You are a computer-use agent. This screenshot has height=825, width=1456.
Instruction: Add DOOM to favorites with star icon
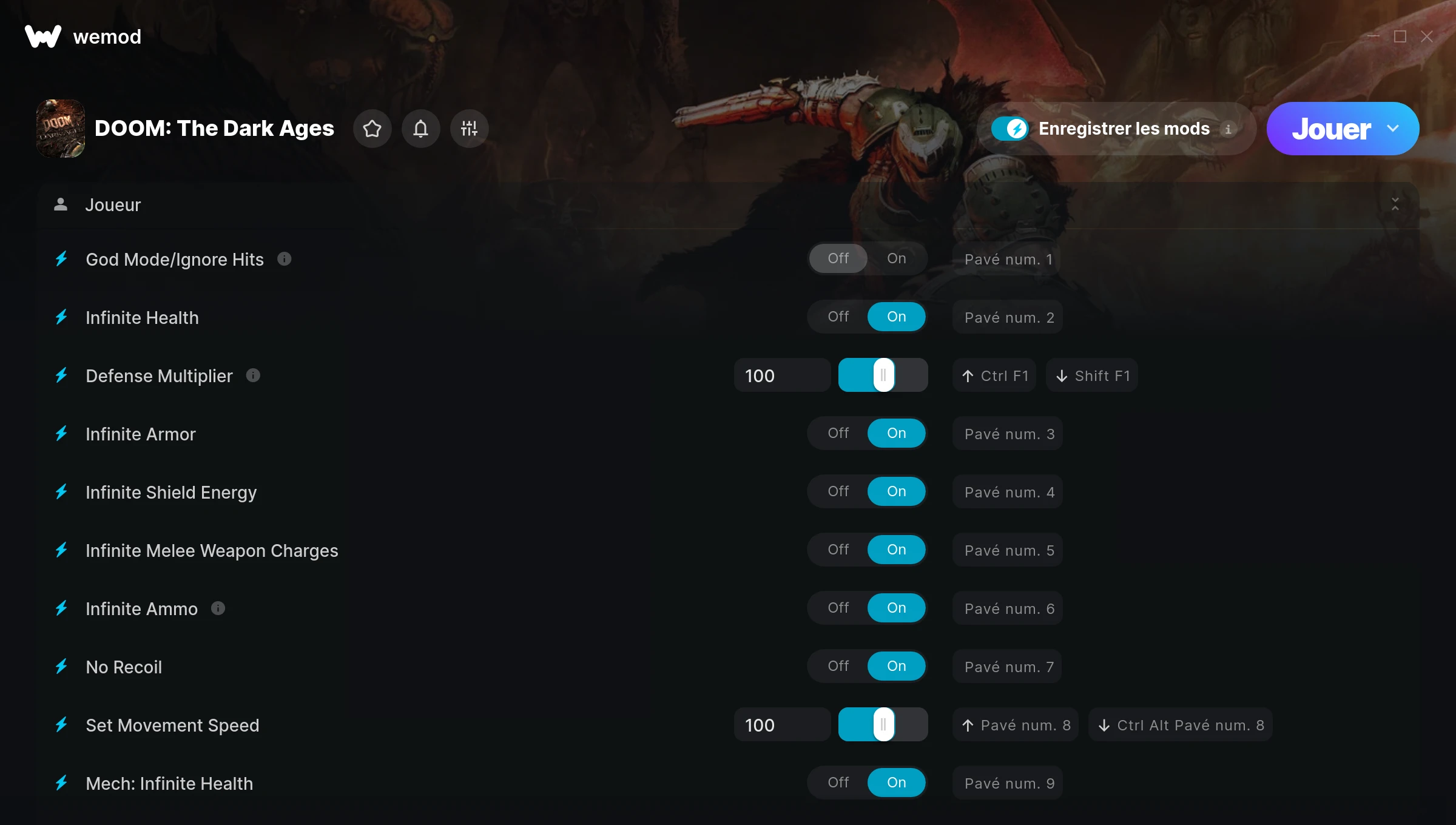(372, 129)
